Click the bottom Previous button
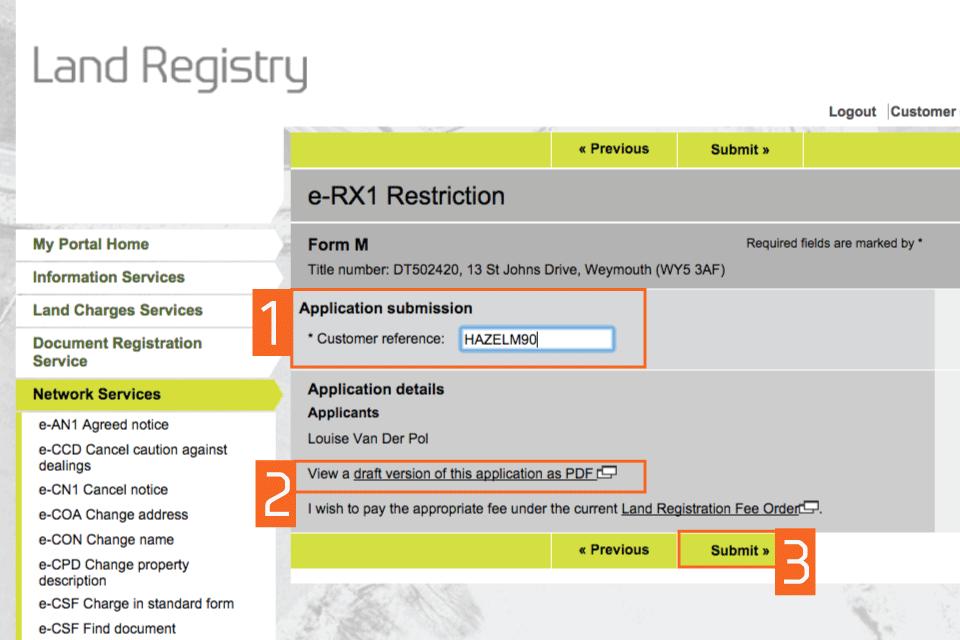Image resolution: width=960 pixels, height=640 pixels. [613, 550]
